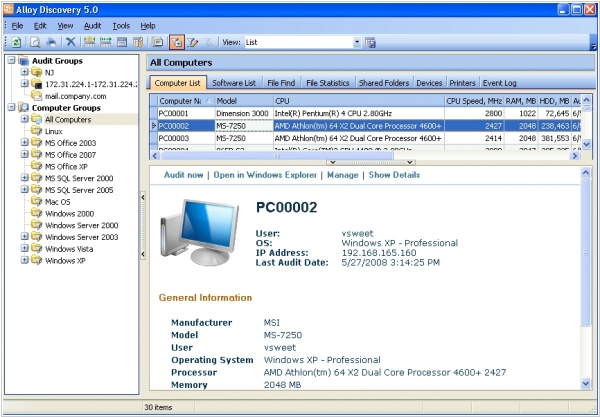Click the large PC00002 computer image
This screenshot has width=600, height=417.
tap(199, 232)
